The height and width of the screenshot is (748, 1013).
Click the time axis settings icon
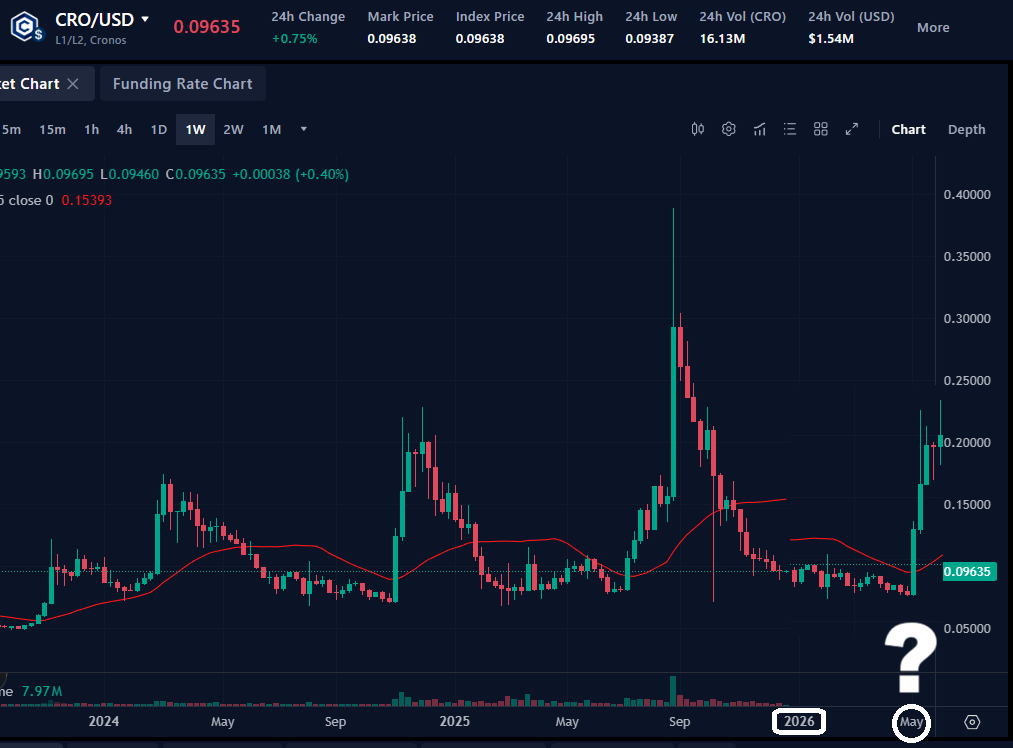pyautogui.click(x=972, y=722)
